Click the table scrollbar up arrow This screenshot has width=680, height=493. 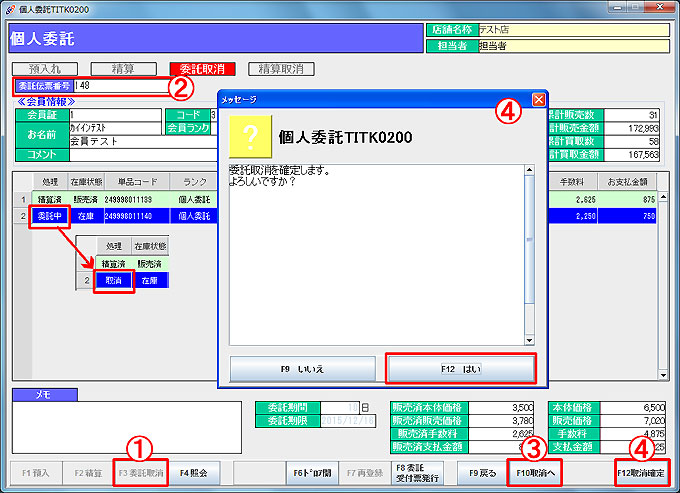coord(663,196)
